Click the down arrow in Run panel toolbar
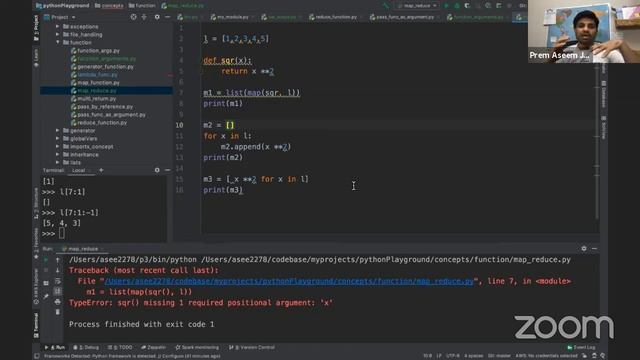The width and height of the screenshot is (640, 360). (x=58, y=270)
